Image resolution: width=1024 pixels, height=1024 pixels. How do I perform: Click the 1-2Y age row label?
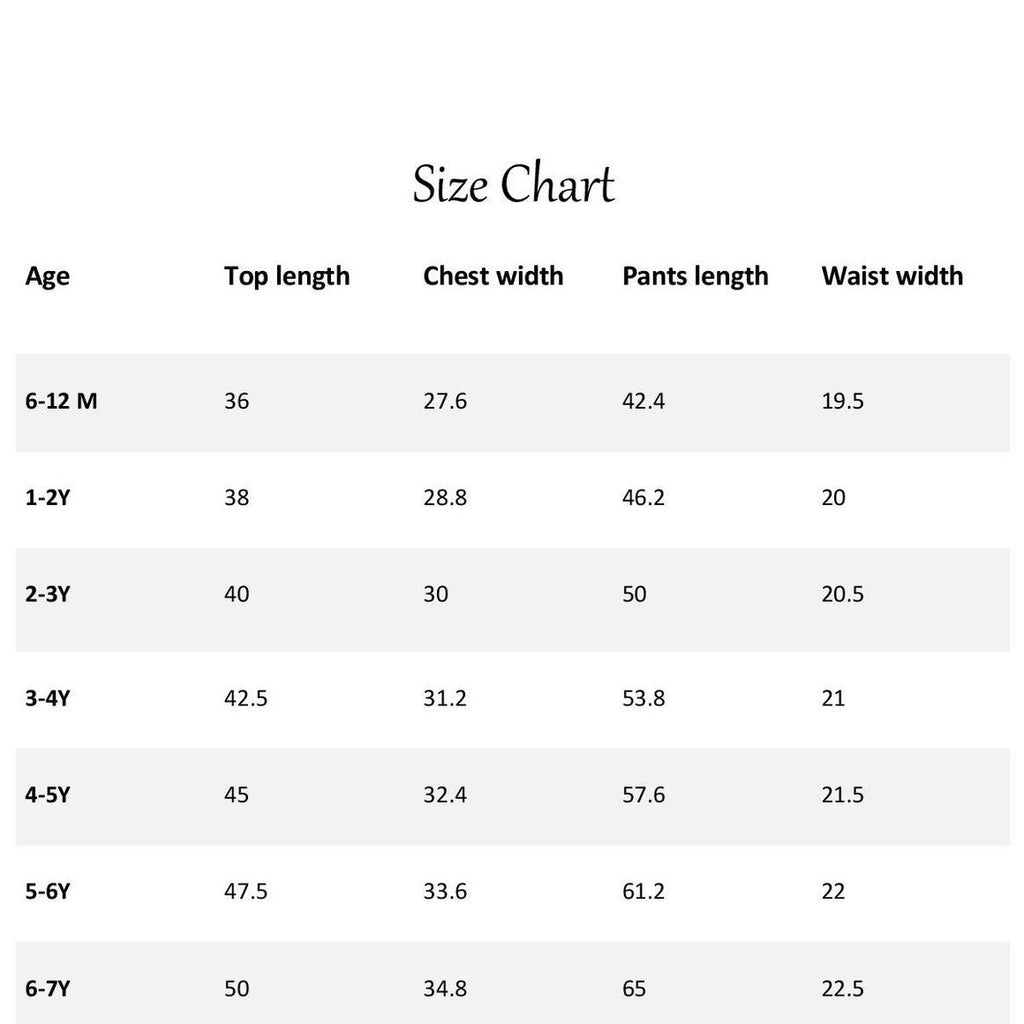tap(47, 498)
